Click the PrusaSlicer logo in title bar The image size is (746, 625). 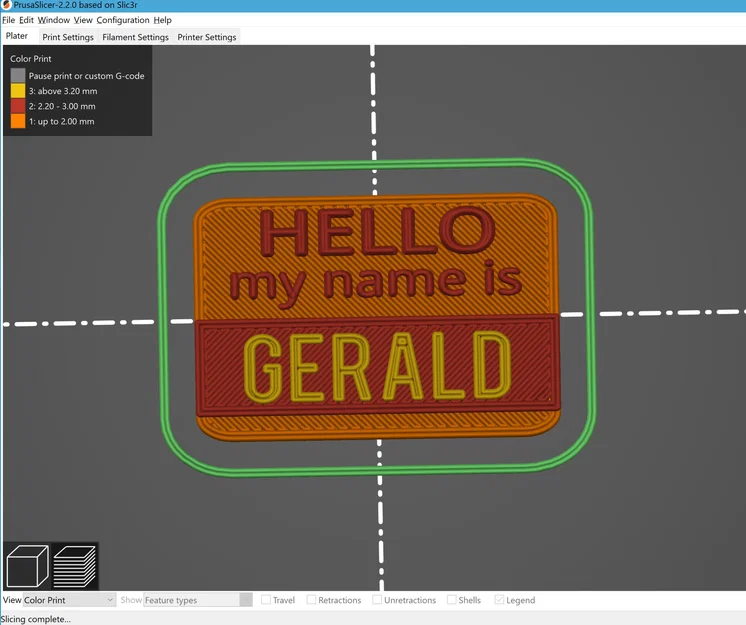click(6, 5)
